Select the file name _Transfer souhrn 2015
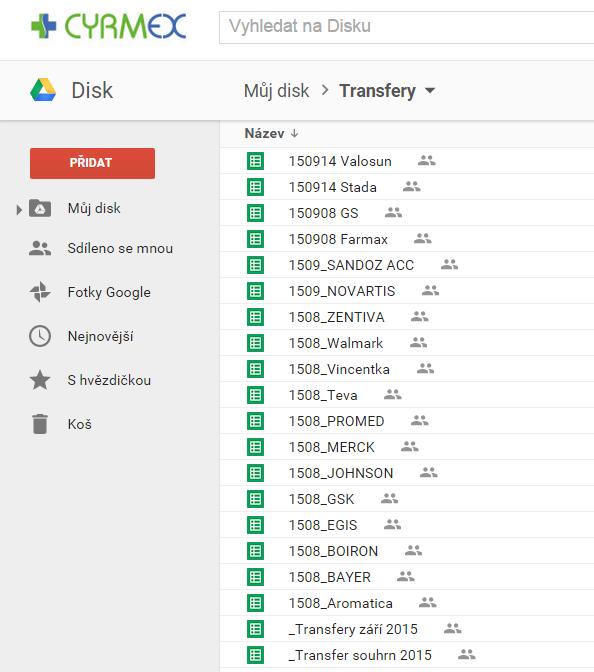This screenshot has width=594, height=672. click(360, 655)
